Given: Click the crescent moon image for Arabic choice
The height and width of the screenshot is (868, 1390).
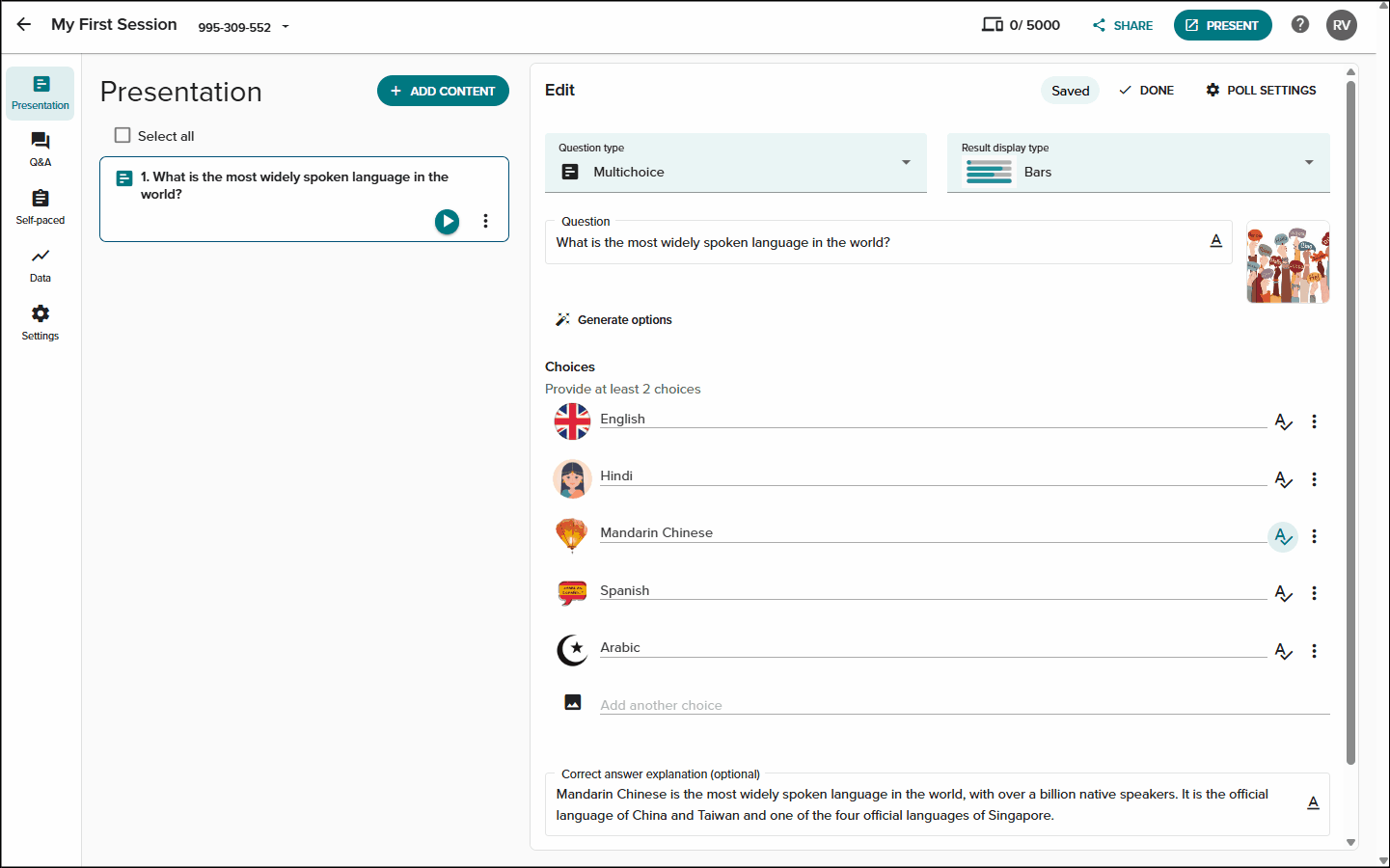Looking at the screenshot, I should [x=572, y=650].
